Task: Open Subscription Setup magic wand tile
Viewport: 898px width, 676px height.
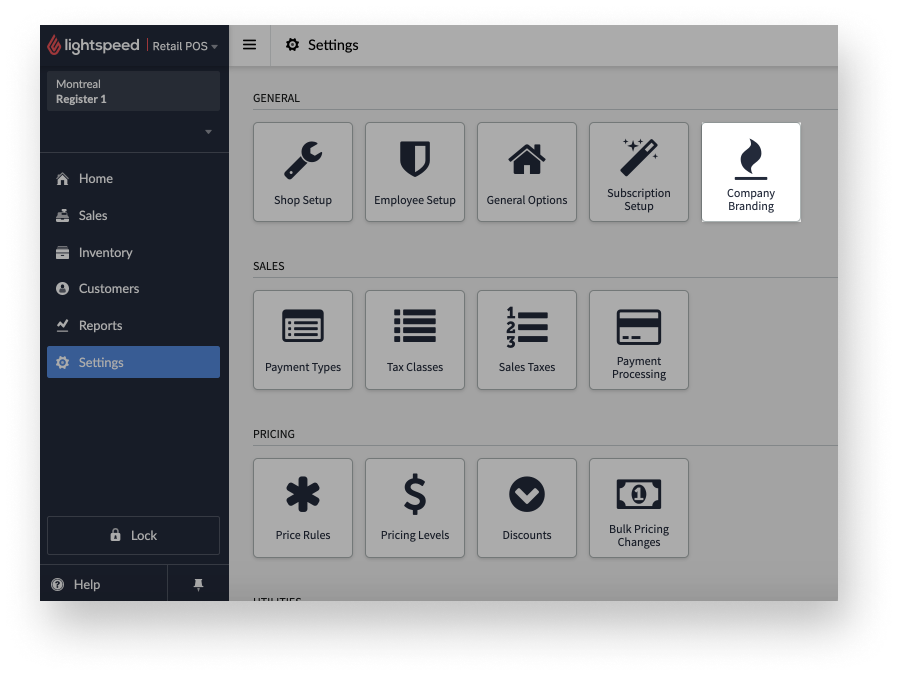Action: (x=639, y=172)
